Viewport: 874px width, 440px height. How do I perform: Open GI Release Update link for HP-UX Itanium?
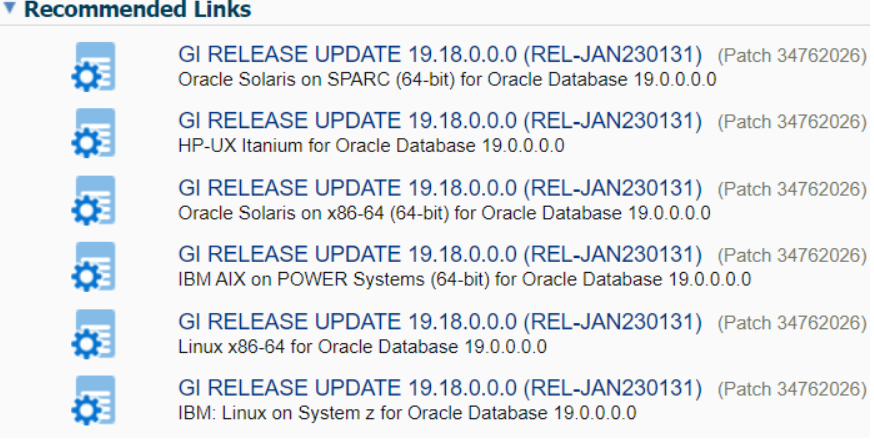440,121
